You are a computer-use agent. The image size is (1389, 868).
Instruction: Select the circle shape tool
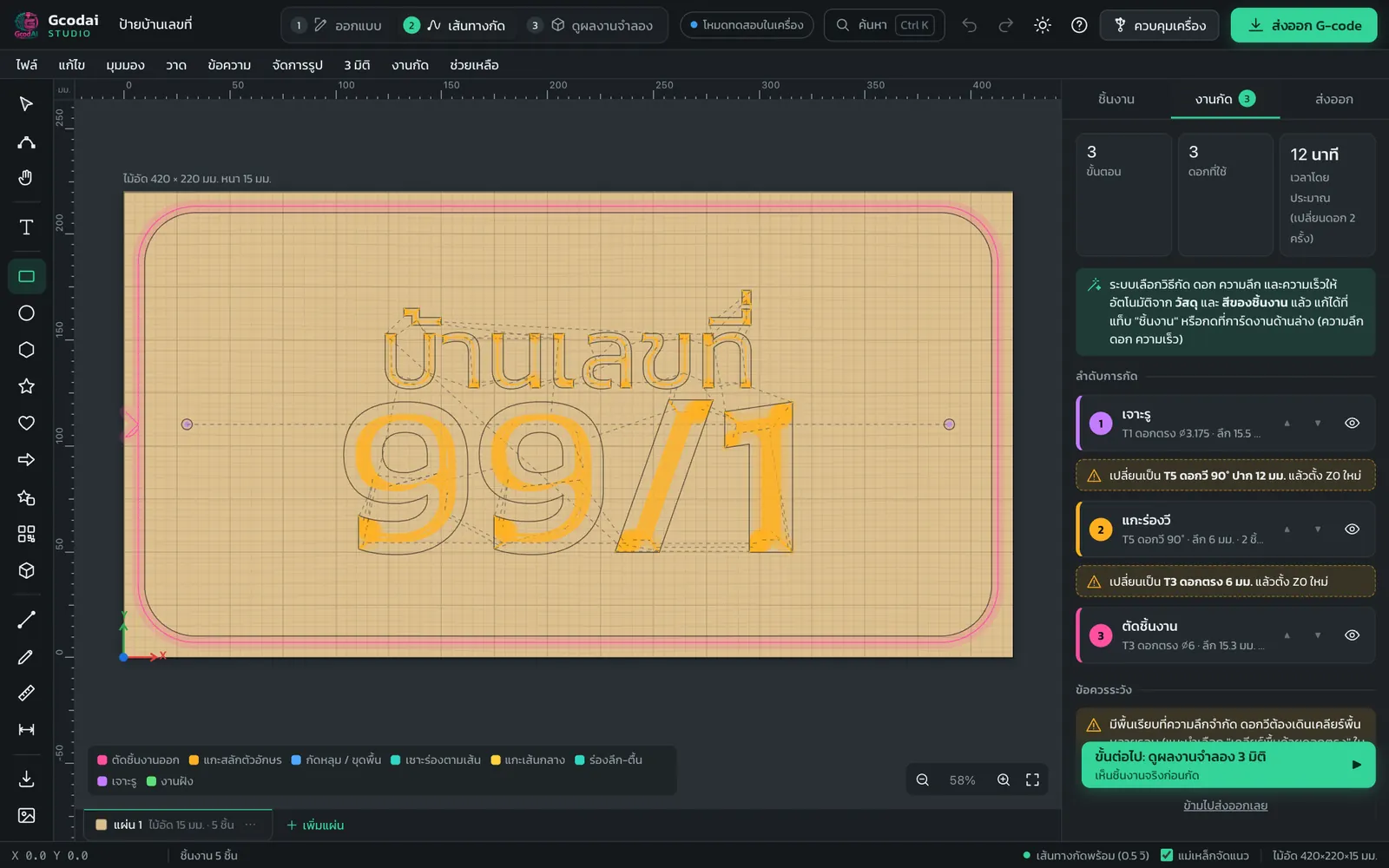tap(26, 313)
